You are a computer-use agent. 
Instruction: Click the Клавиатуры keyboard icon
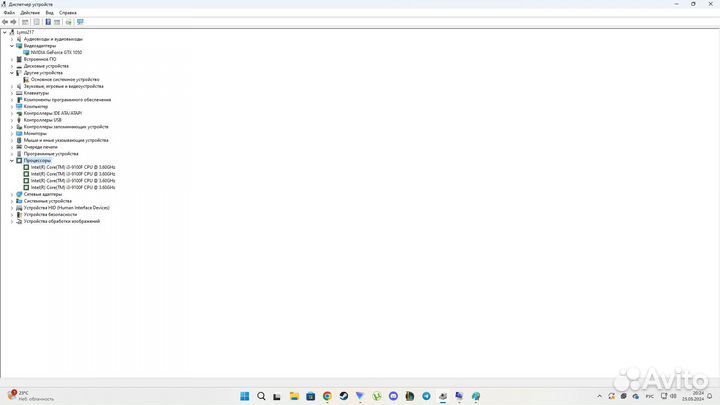click(19, 93)
